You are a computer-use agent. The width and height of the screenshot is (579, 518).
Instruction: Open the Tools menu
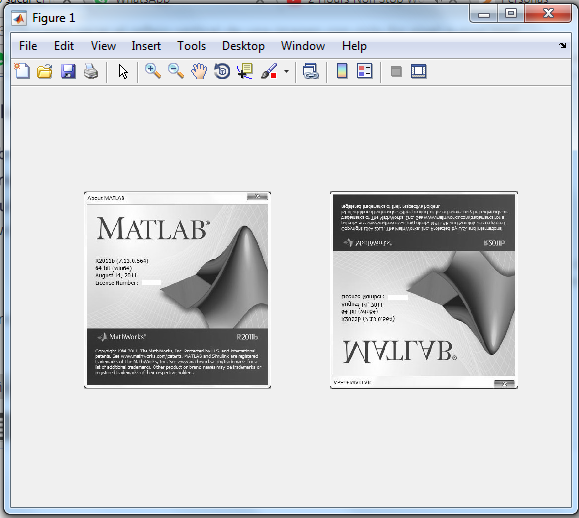[191, 46]
